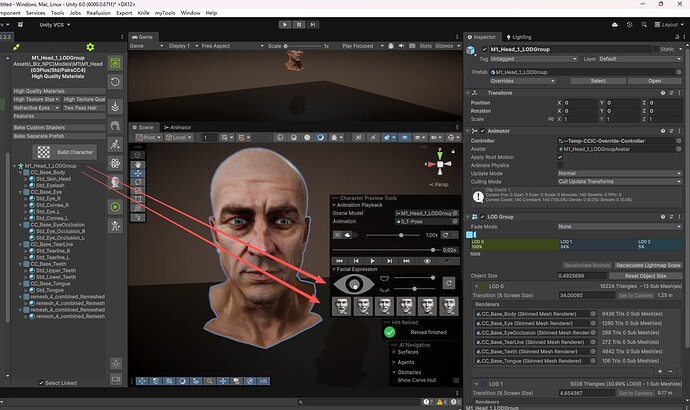Click the green link icon in importer panel

click(x=16, y=47)
